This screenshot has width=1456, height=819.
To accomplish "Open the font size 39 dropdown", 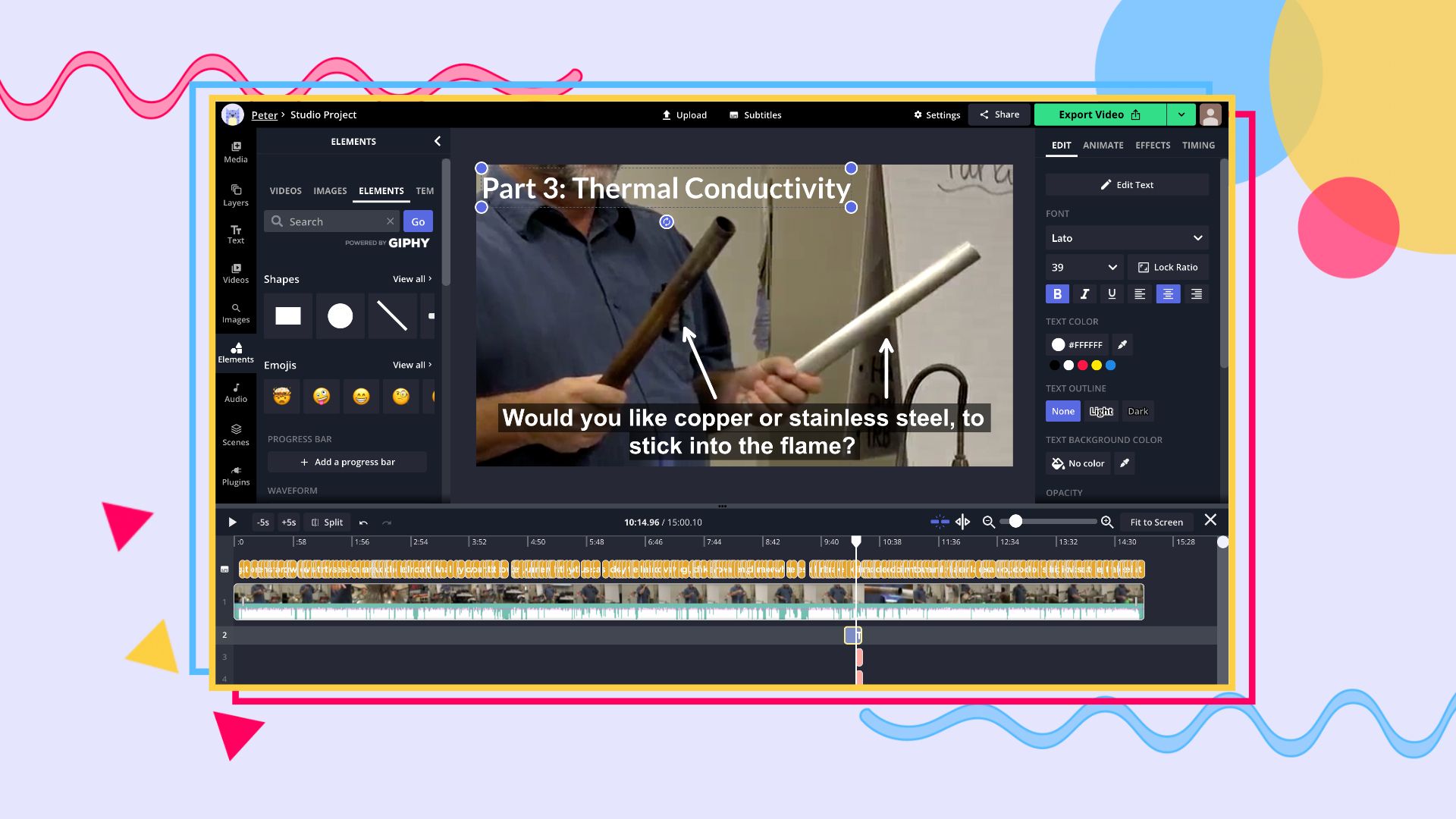I will (x=1084, y=267).
